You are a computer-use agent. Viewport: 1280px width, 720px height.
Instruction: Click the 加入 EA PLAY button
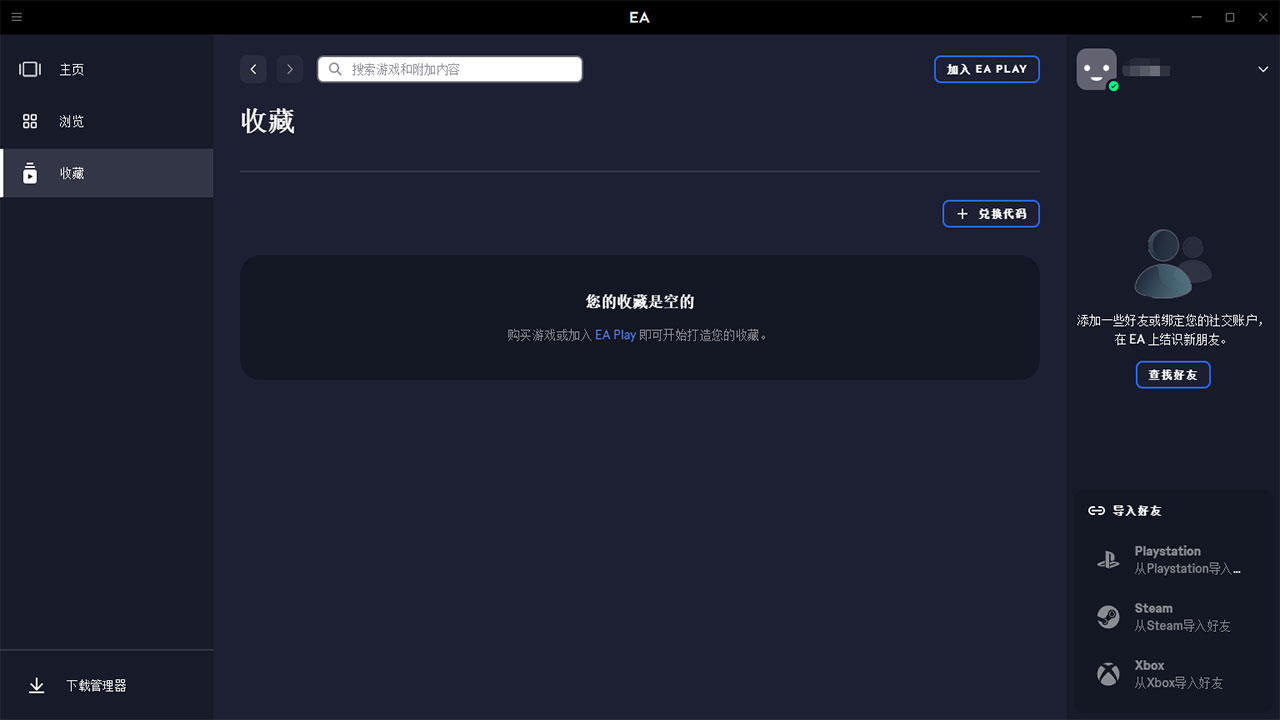pyautogui.click(x=987, y=69)
